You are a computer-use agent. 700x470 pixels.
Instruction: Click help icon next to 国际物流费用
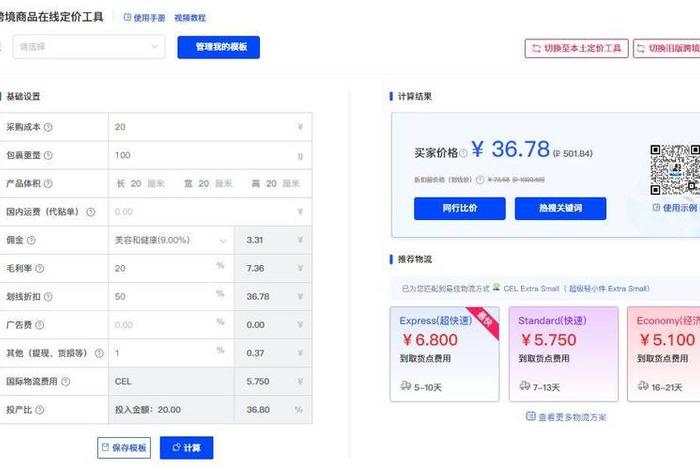(66, 382)
